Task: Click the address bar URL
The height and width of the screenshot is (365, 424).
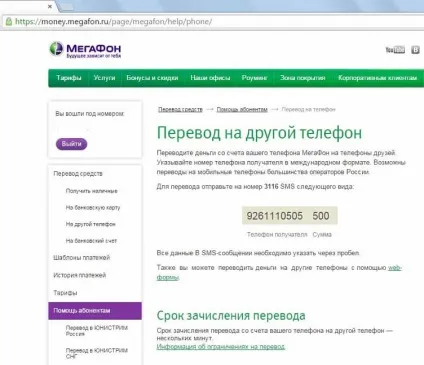Action: tap(113, 22)
